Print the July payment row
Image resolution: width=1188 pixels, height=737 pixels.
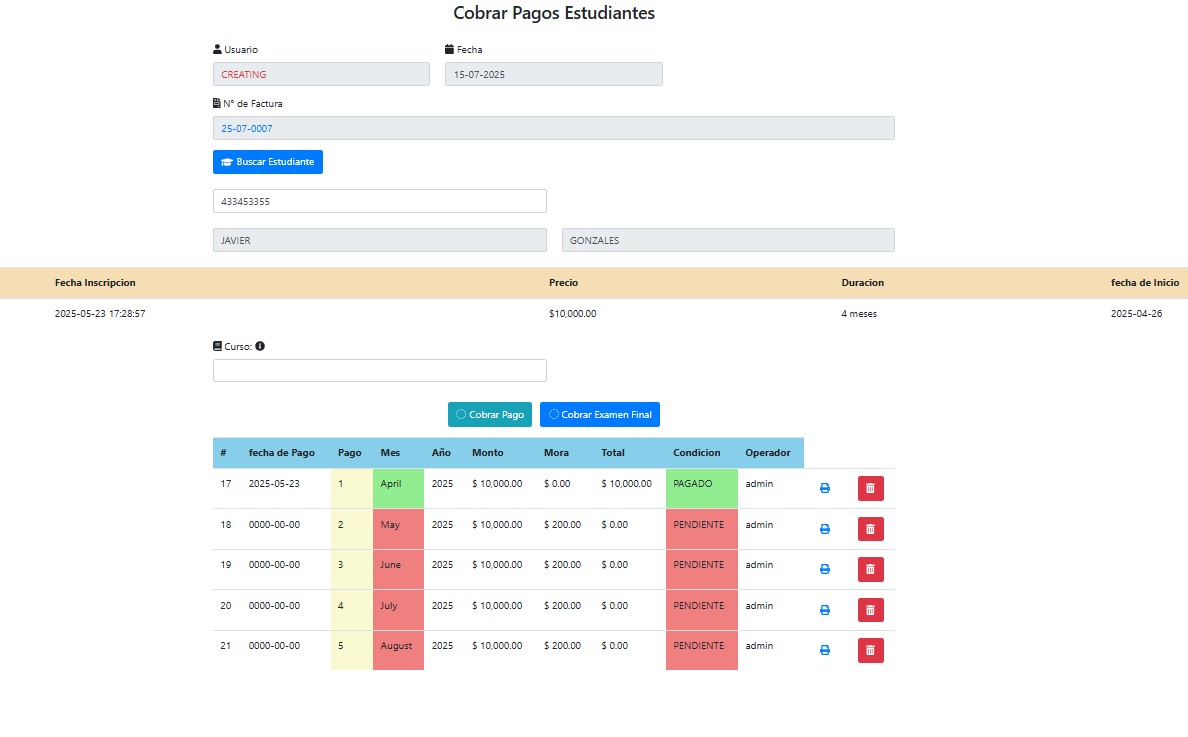click(825, 610)
